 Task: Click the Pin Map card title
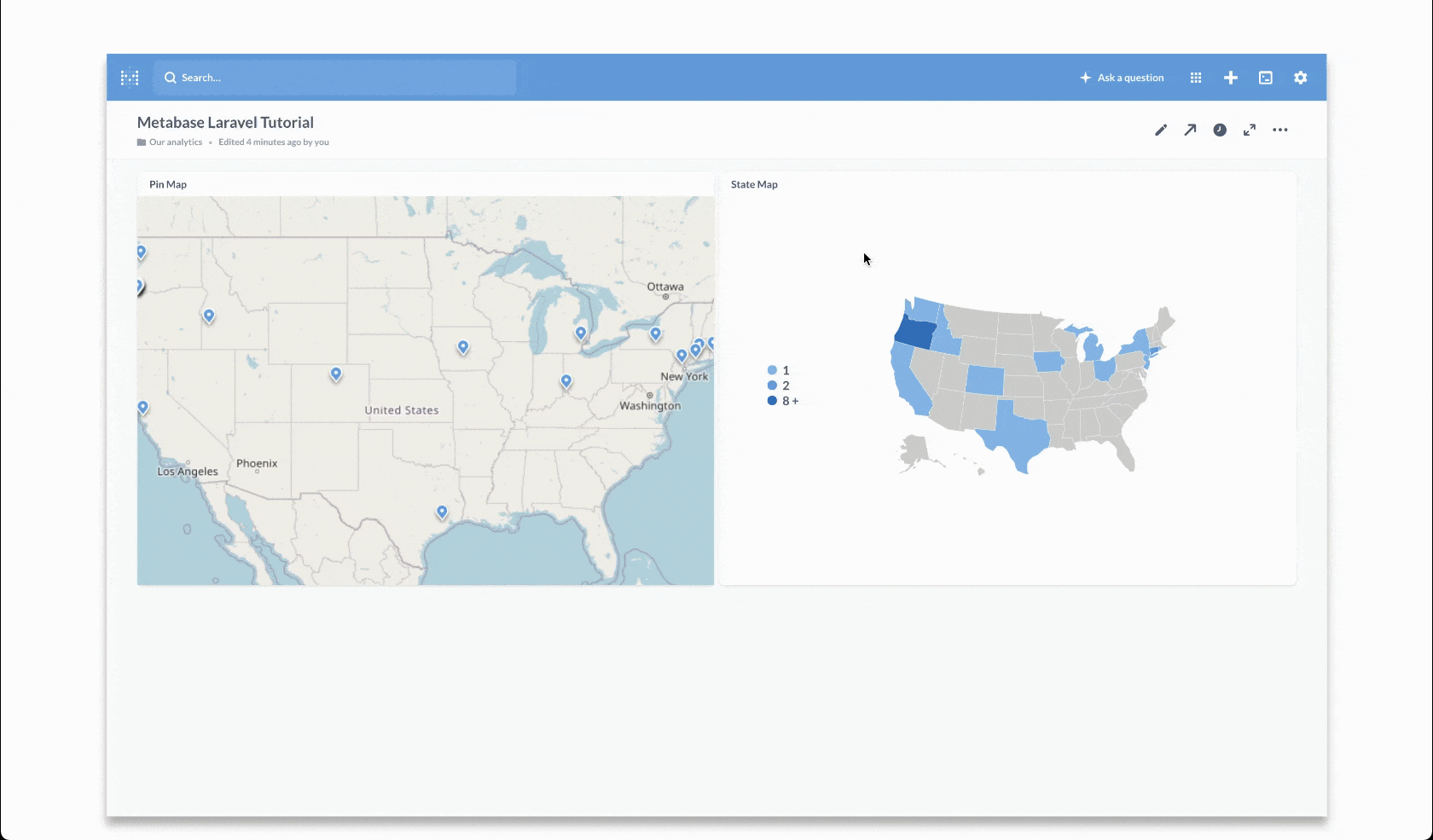168,184
